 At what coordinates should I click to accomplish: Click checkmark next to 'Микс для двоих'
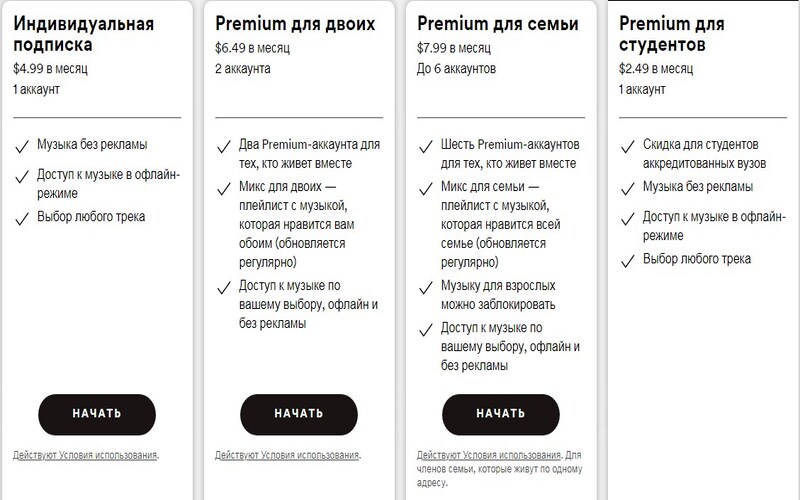[223, 188]
